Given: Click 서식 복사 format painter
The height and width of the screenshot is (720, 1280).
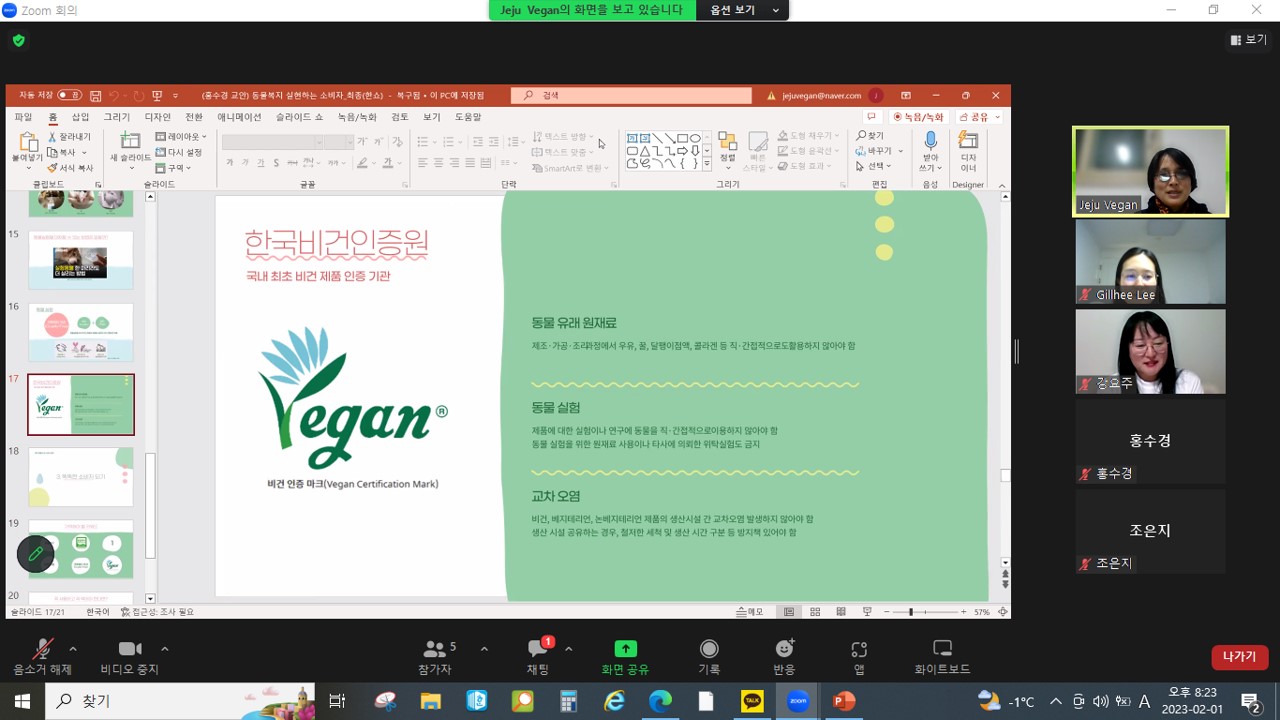Looking at the screenshot, I should coord(70,168).
